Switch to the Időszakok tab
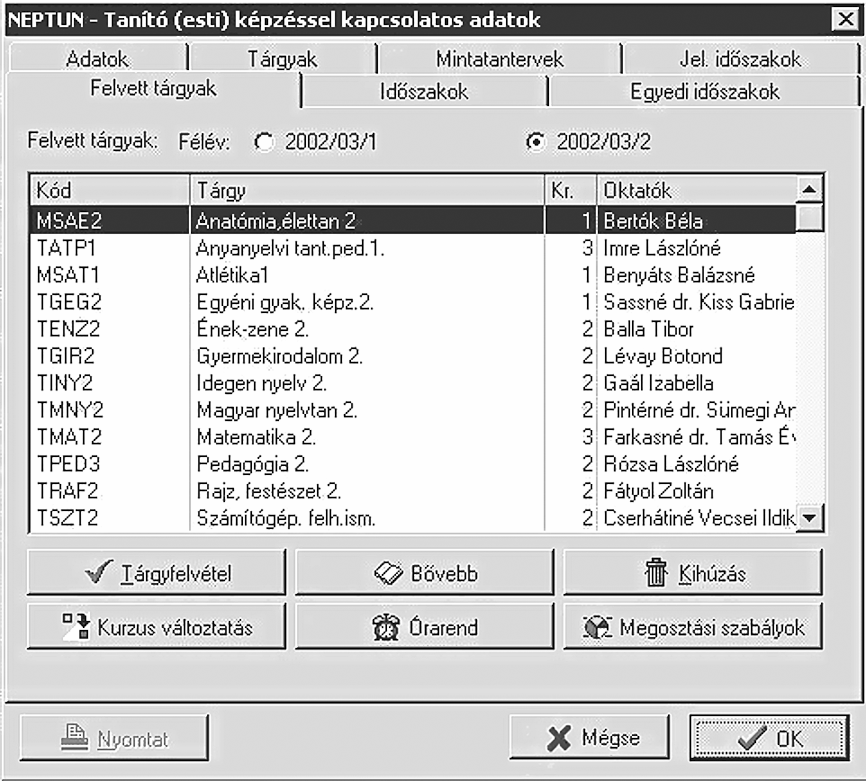866x781 pixels. coord(424,91)
